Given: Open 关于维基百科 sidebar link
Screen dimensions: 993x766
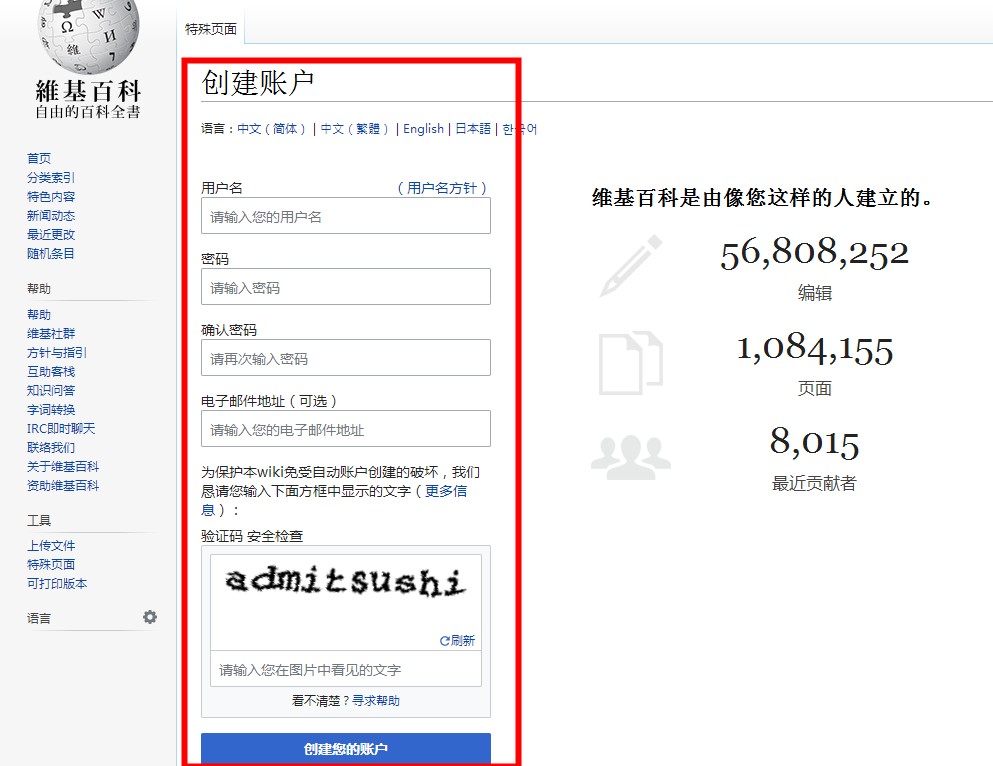Looking at the screenshot, I should (x=63, y=467).
